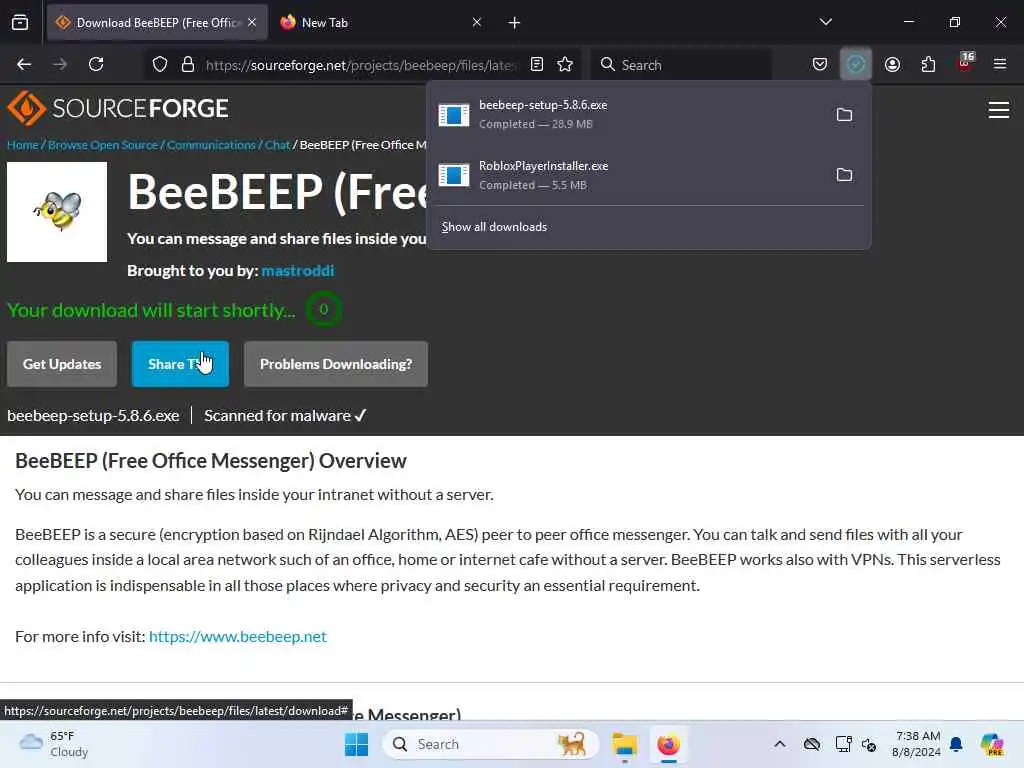Click the extension icon with badge 16

(x=965, y=63)
